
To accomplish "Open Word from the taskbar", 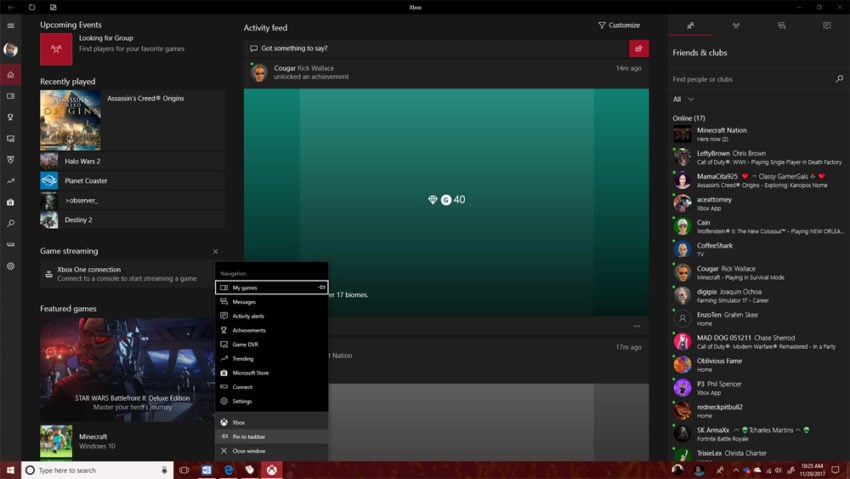I will point(207,470).
